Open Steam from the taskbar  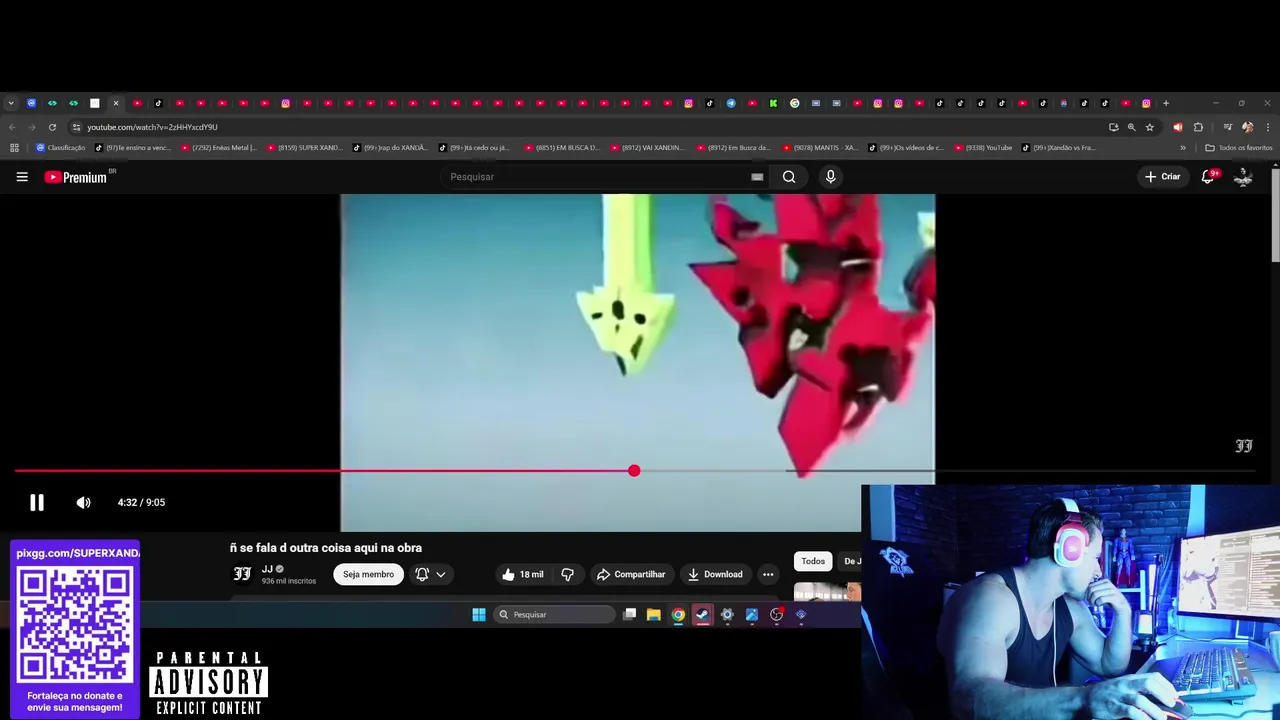pyautogui.click(x=703, y=615)
